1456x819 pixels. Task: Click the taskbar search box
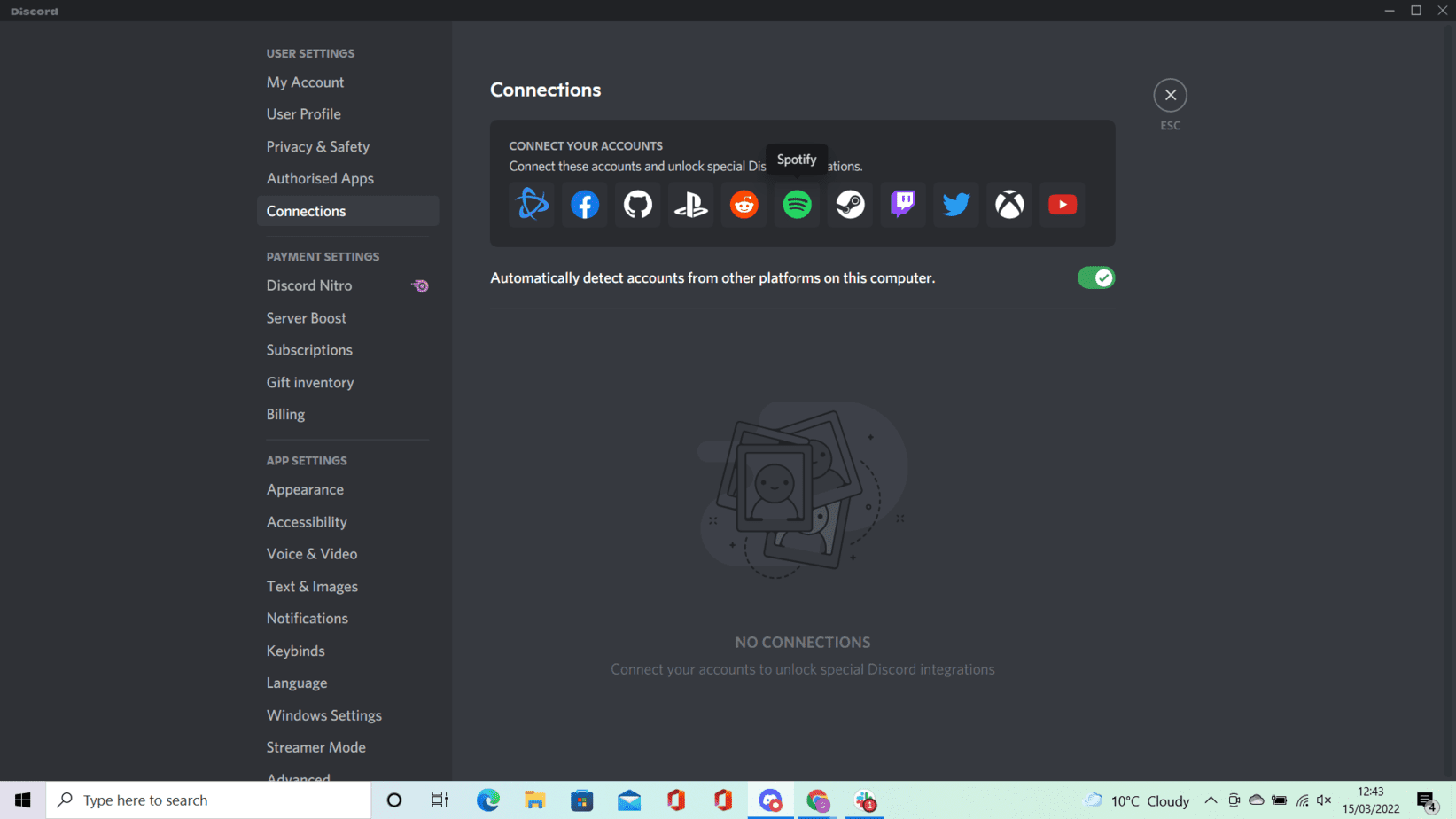(208, 800)
